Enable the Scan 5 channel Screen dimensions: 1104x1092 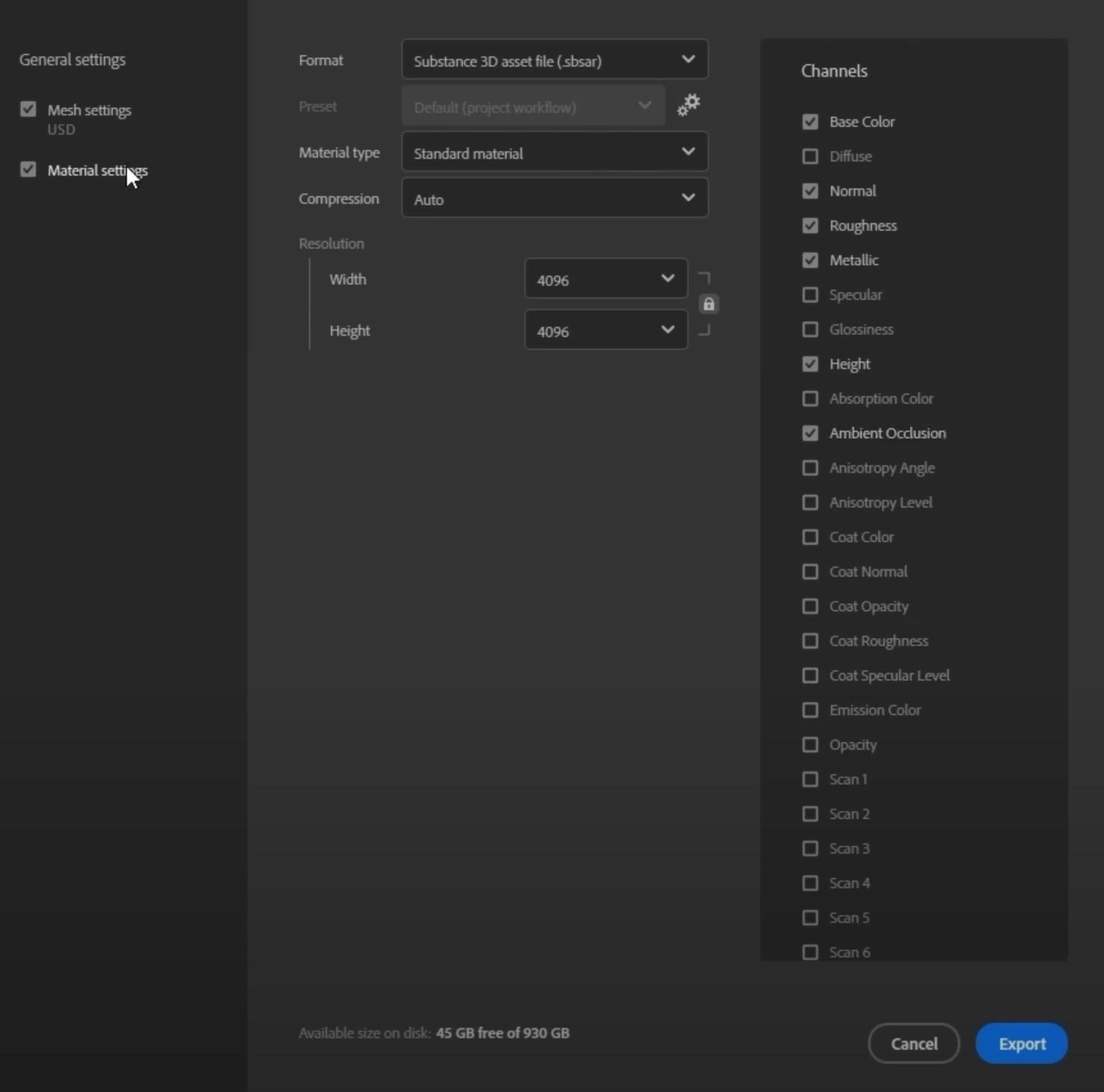pyautogui.click(x=810, y=918)
